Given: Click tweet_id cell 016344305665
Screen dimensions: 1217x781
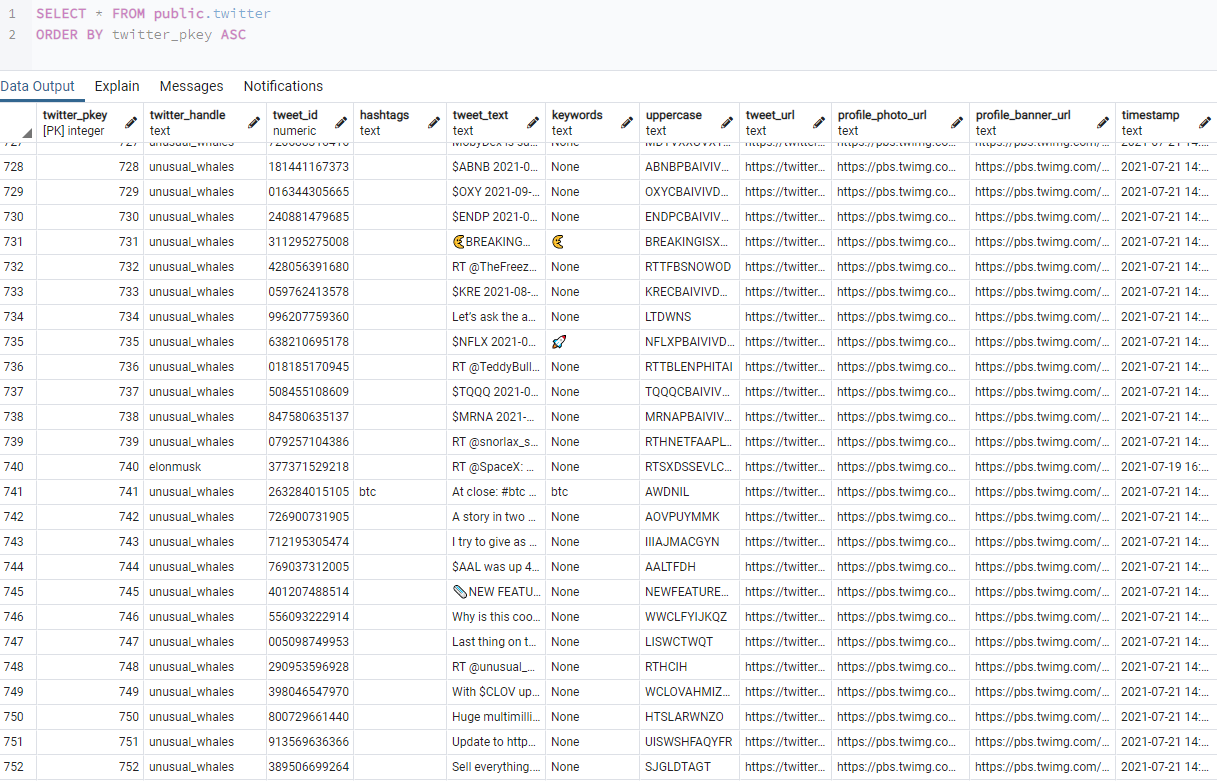Looking at the screenshot, I should (308, 192).
